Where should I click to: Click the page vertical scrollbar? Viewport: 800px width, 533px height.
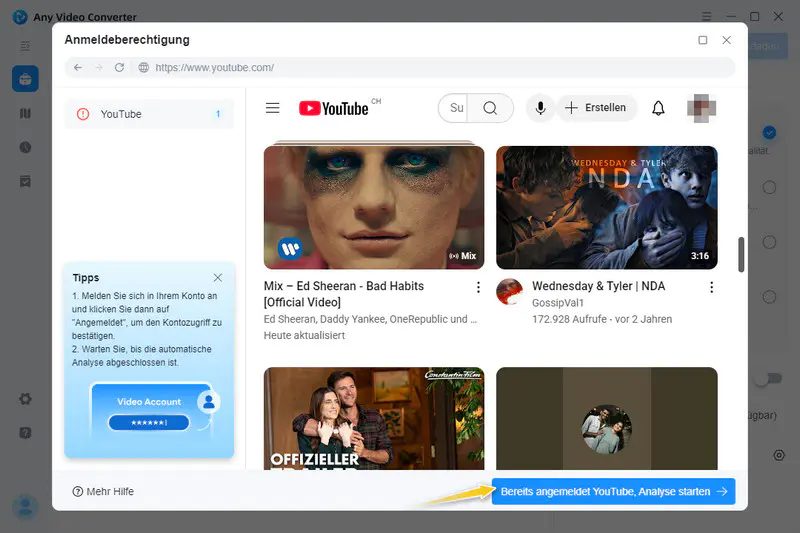[x=741, y=254]
